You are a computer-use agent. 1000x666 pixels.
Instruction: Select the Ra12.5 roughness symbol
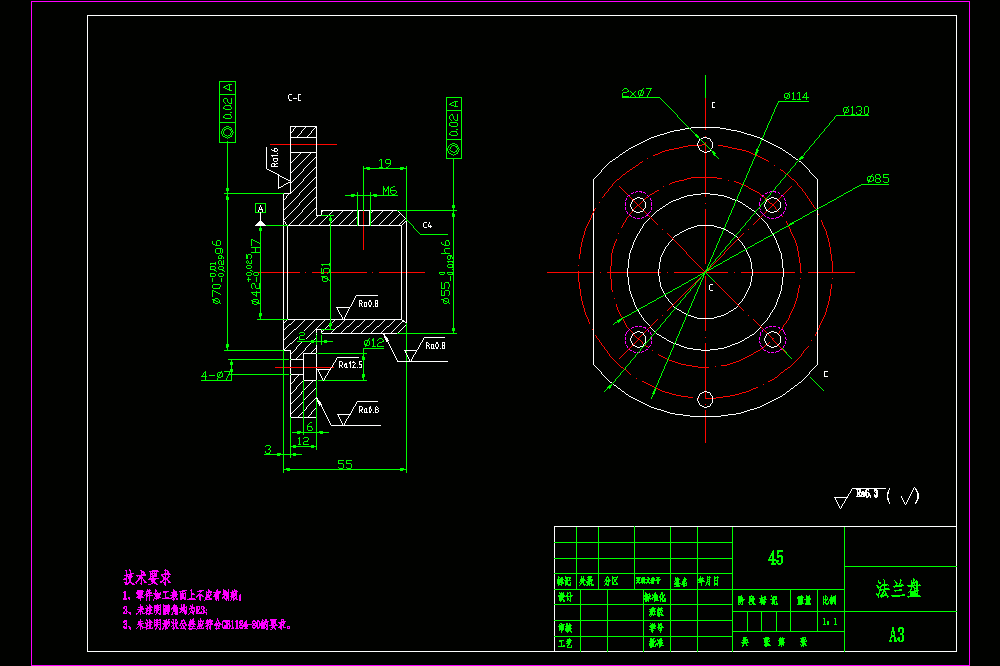point(341,368)
